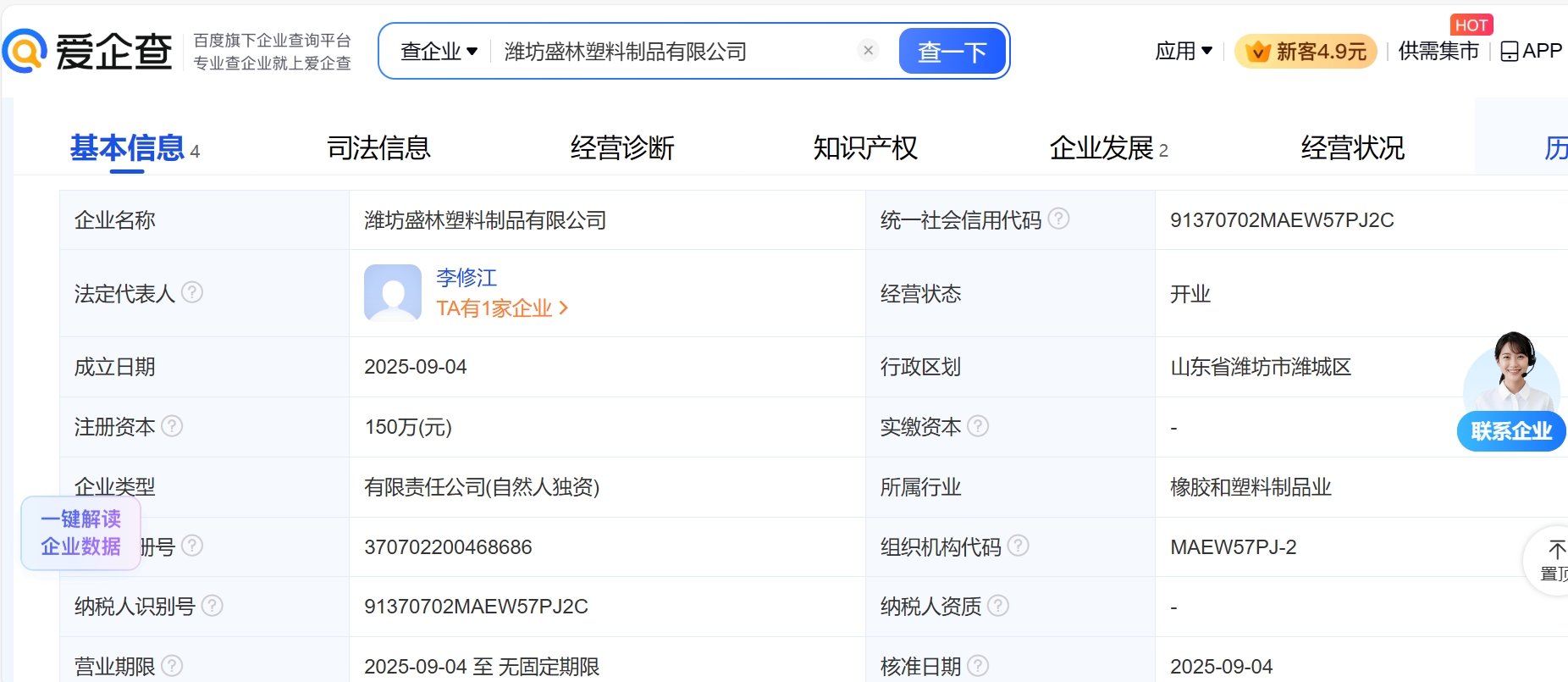
Task: Click help icon next to 核准日期
Action: [978, 665]
